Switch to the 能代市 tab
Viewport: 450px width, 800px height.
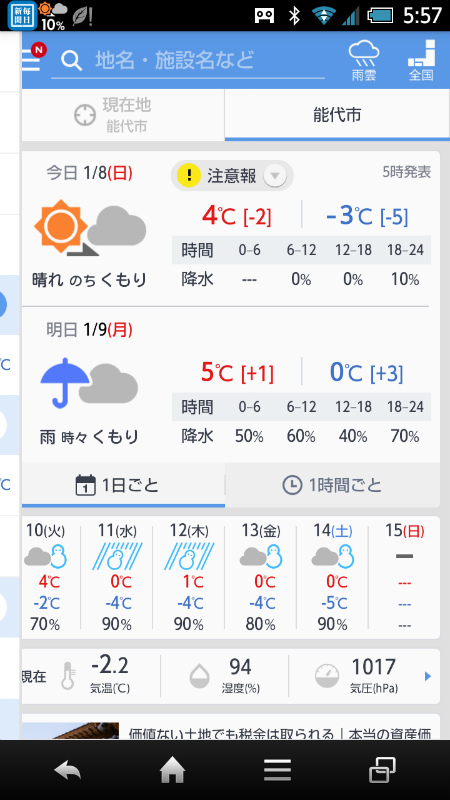(337, 115)
